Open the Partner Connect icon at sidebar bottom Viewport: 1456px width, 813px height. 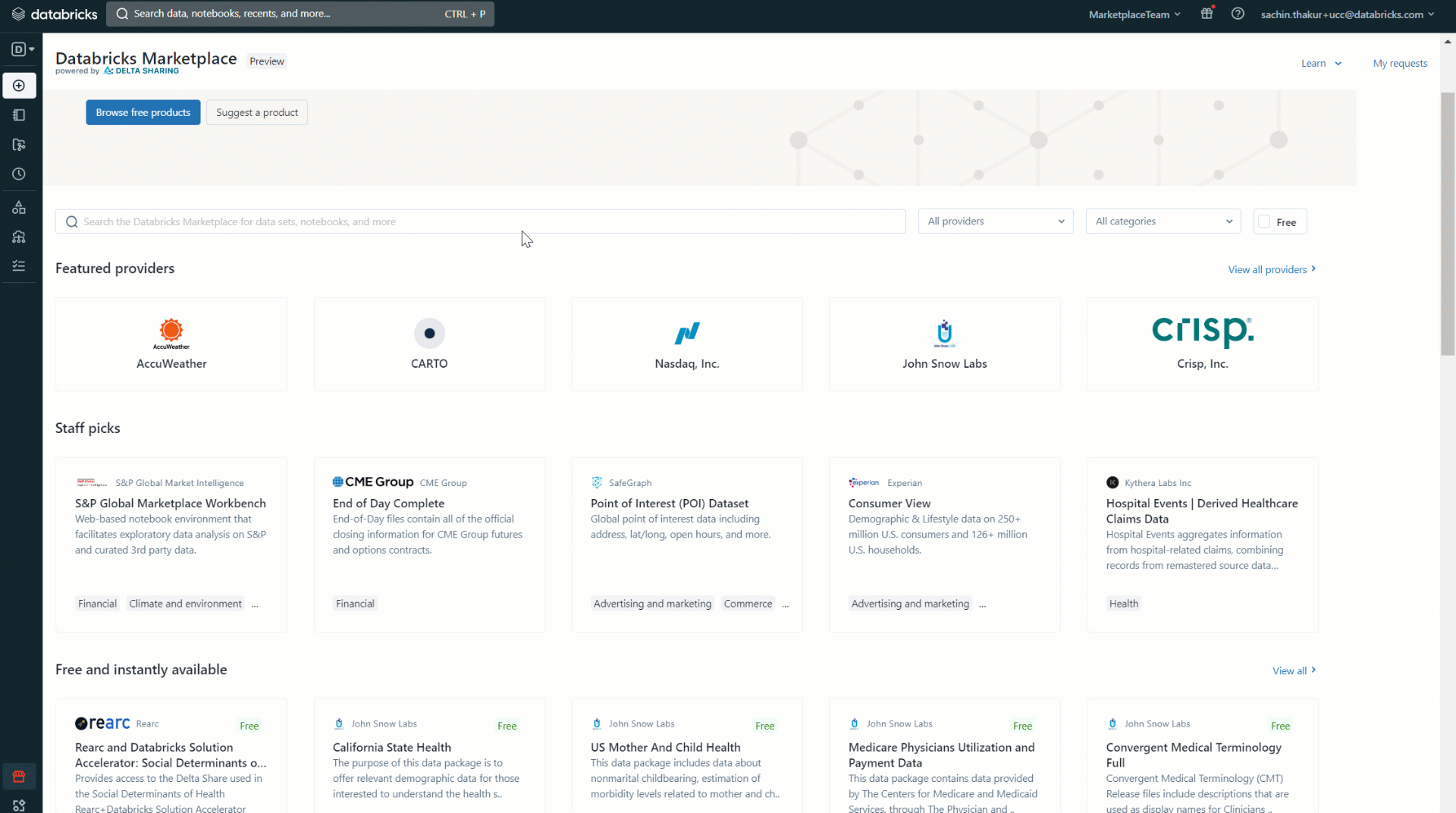(19, 805)
